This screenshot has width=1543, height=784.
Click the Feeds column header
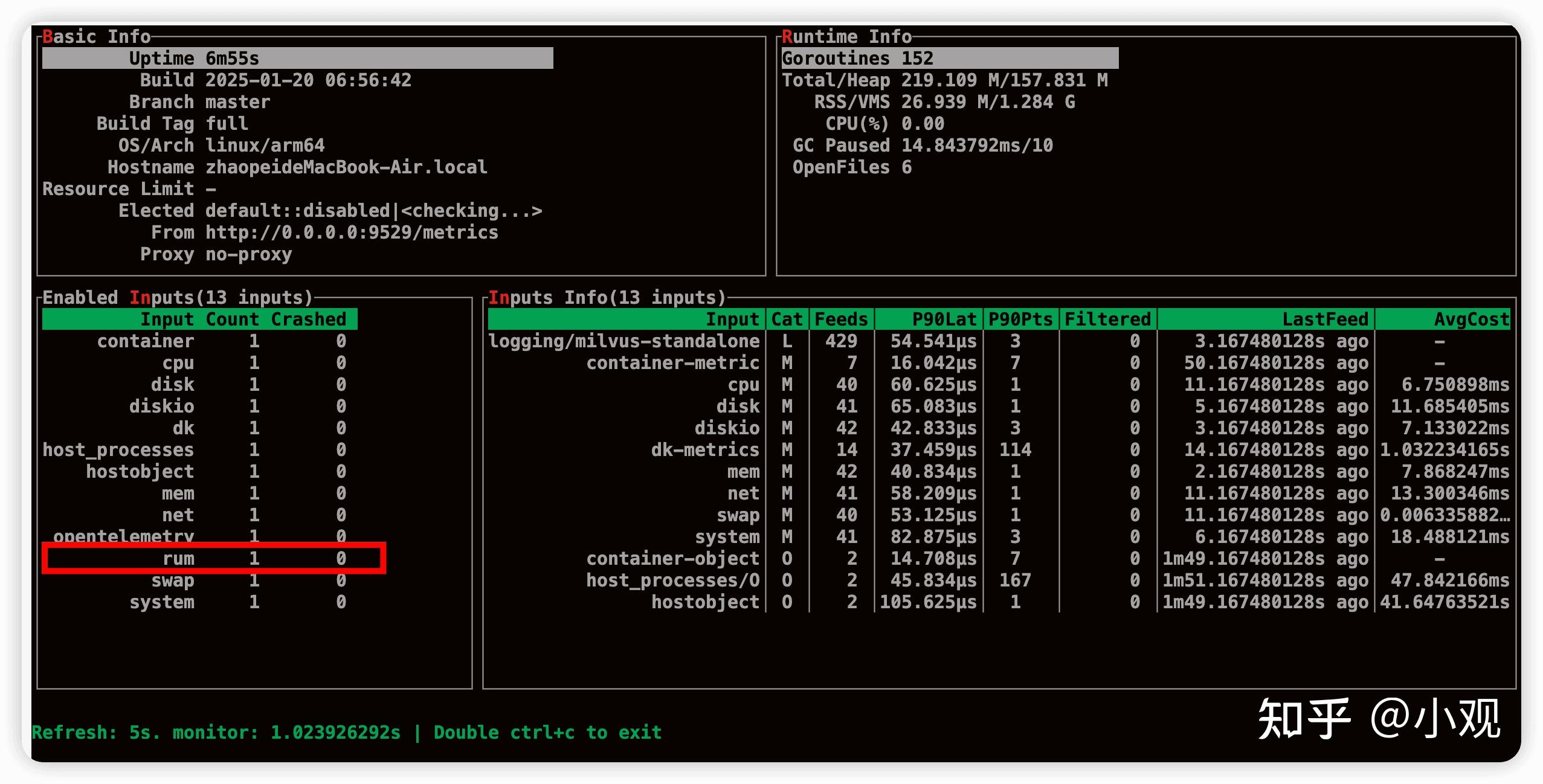(841, 320)
